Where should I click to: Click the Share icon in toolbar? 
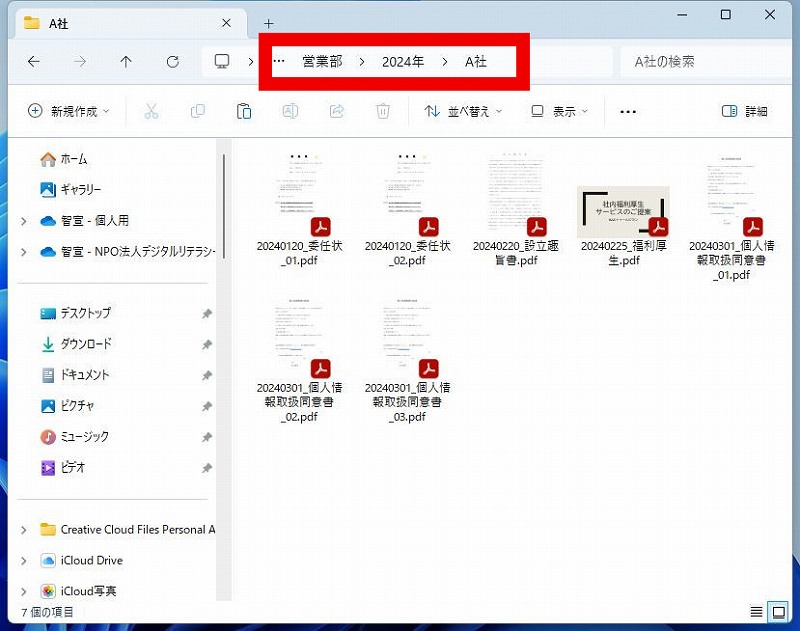[337, 111]
